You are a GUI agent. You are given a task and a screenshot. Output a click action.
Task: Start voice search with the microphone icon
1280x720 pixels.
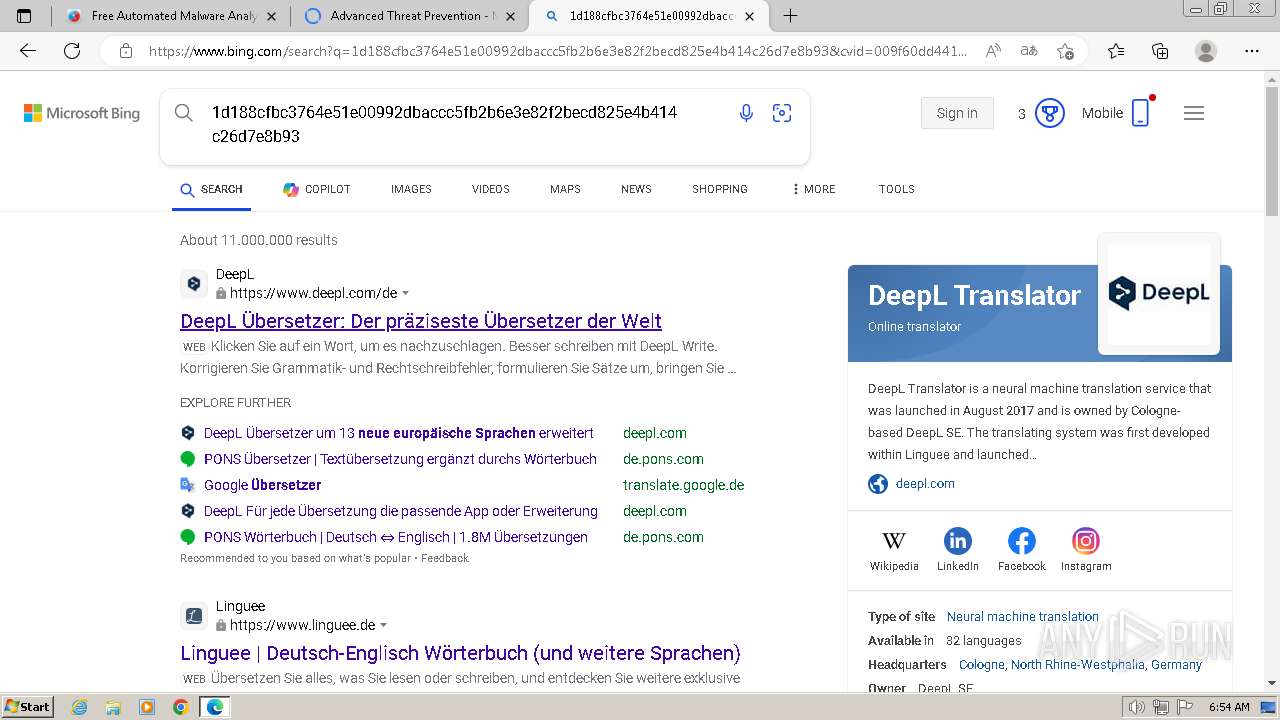click(746, 113)
